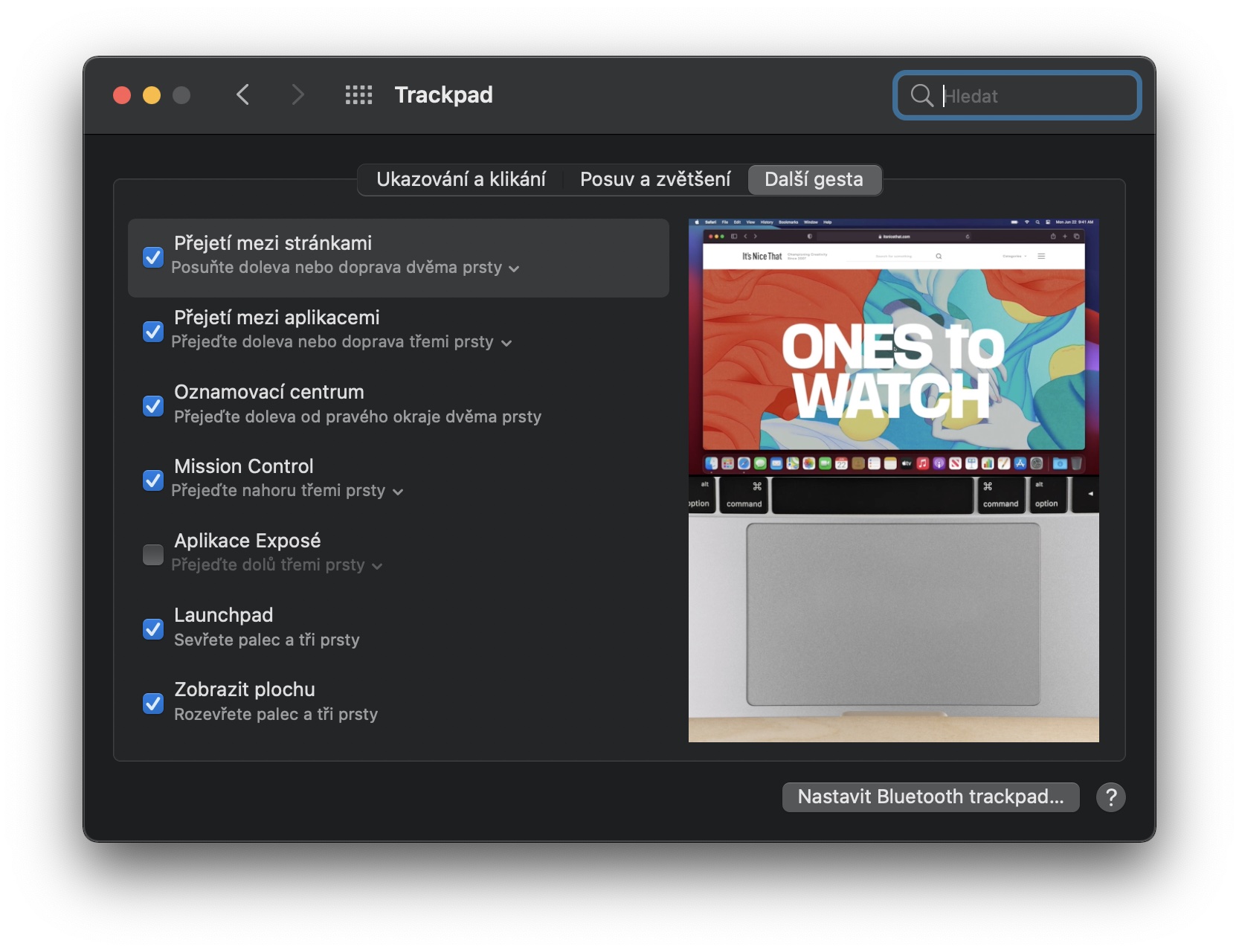The height and width of the screenshot is (952, 1239).
Task: Toggle the Launchpad checkbox off
Action: pyautogui.click(x=153, y=629)
